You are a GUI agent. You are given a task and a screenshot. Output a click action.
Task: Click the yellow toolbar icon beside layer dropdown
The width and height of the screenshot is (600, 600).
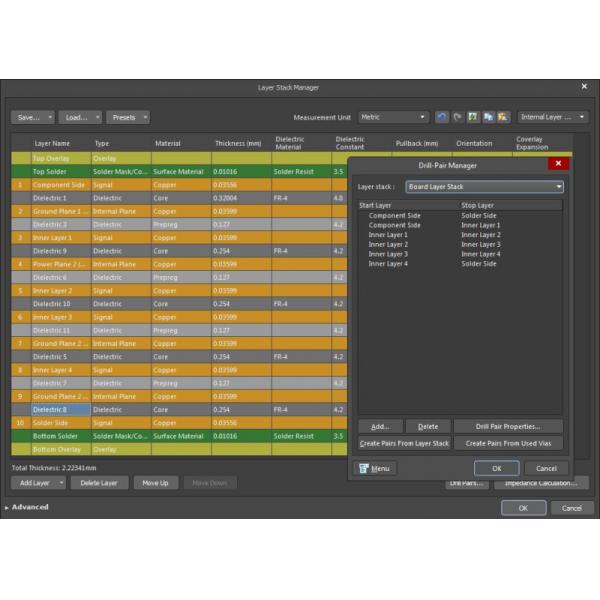(x=503, y=117)
